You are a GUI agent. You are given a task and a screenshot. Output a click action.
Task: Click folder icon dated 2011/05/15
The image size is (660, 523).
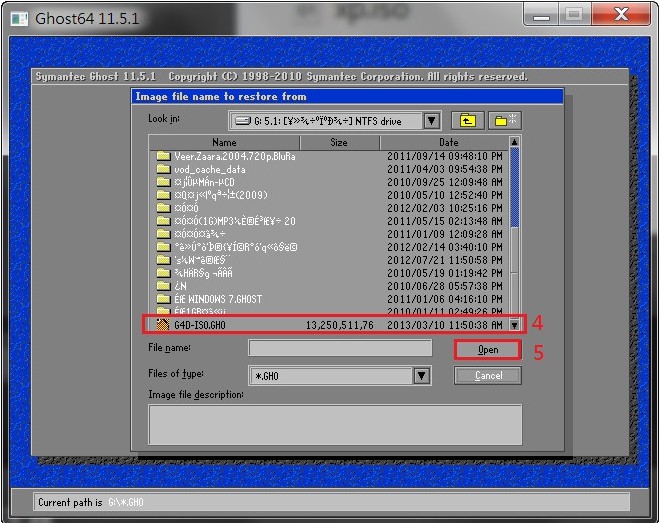[163, 221]
